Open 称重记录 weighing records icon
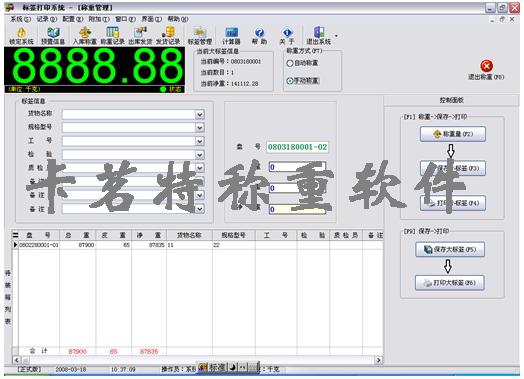This screenshot has height=379, width=524. (x=113, y=36)
